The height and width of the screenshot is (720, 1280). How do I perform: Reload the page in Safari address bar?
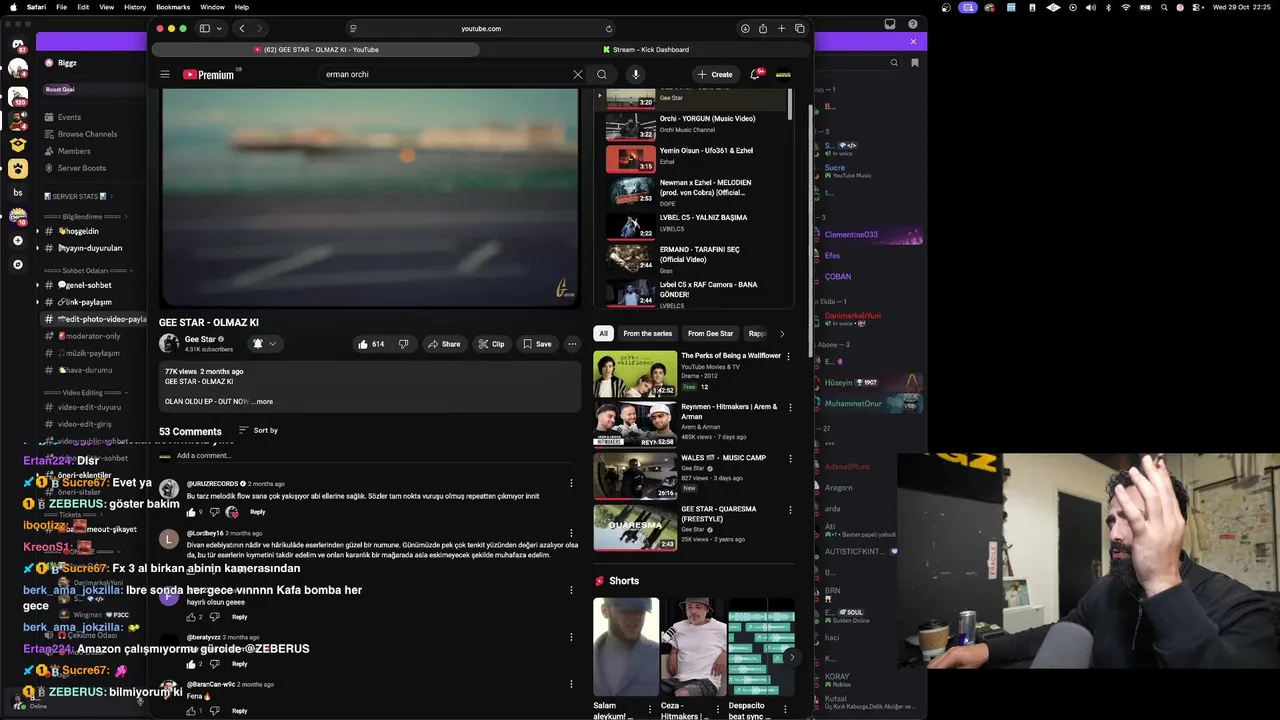pos(609,29)
